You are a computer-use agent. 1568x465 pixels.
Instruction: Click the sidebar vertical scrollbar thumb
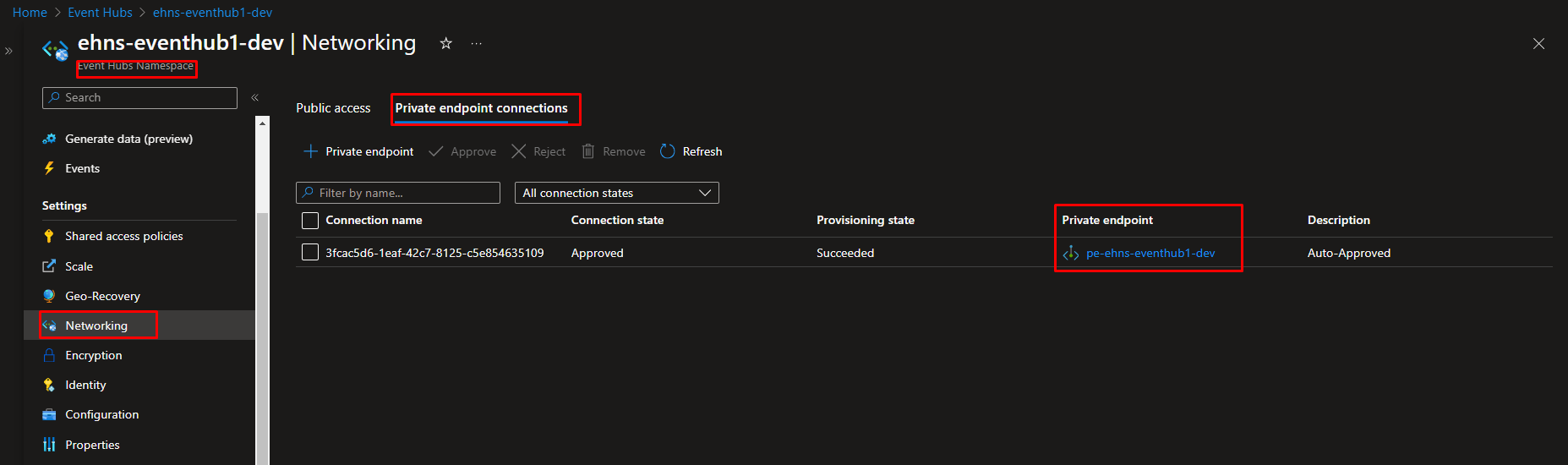click(262, 338)
